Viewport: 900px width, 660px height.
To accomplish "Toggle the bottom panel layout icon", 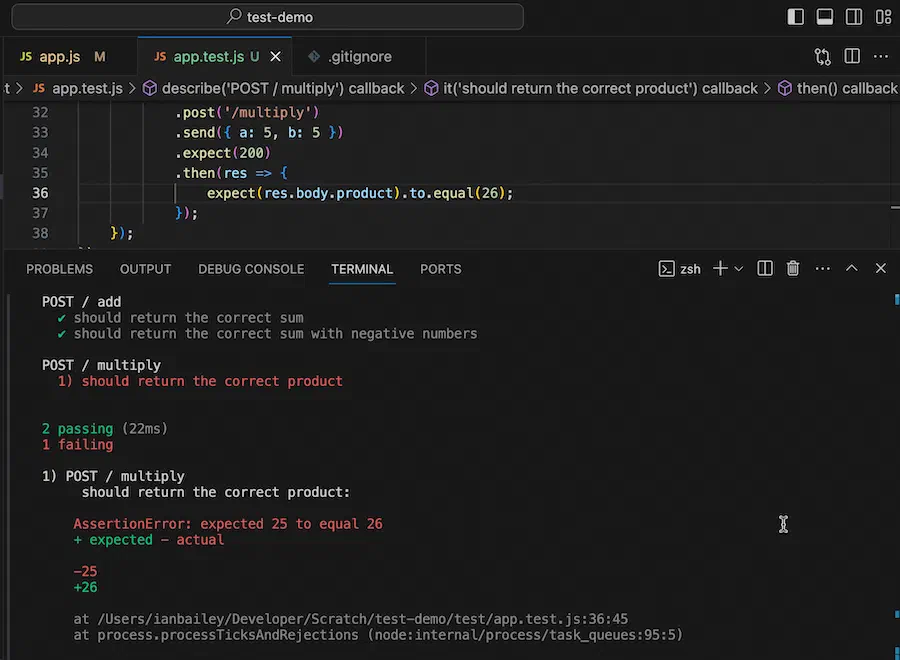I will [x=825, y=17].
